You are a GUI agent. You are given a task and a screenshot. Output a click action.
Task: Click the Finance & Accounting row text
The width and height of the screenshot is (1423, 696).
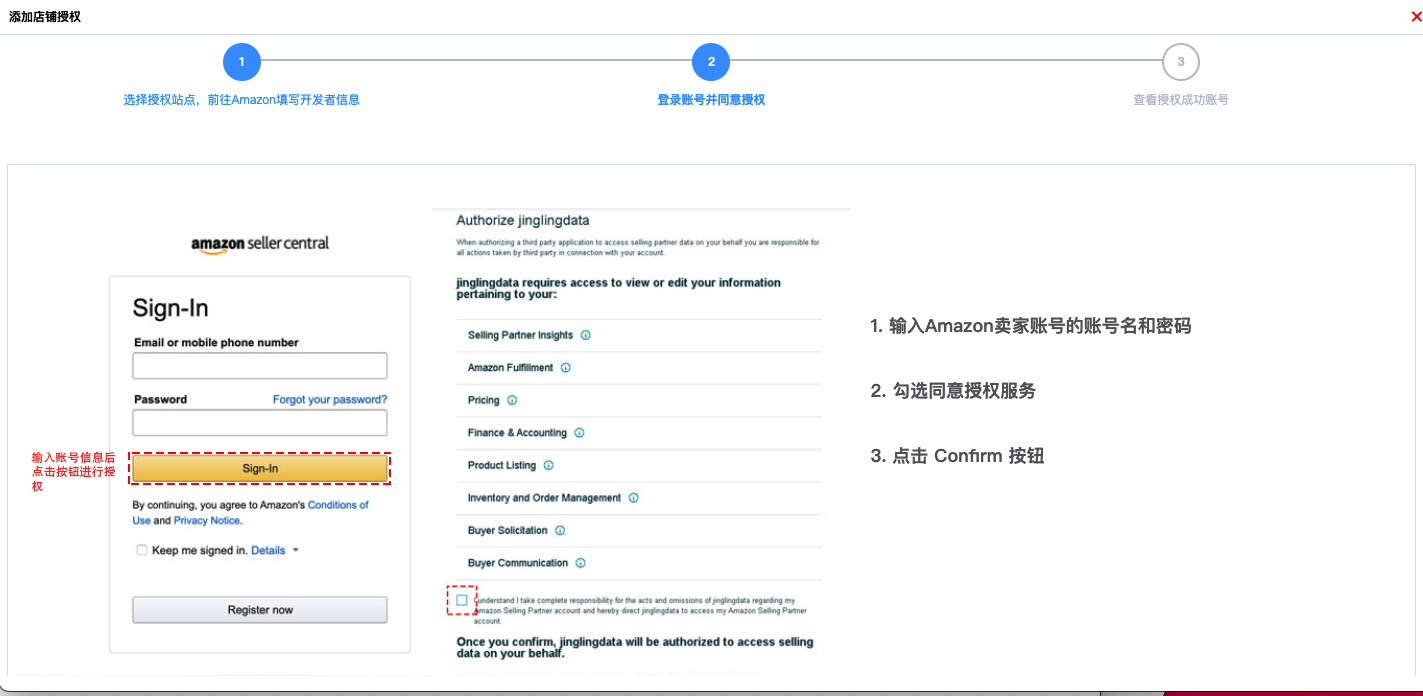pyautogui.click(x=517, y=433)
